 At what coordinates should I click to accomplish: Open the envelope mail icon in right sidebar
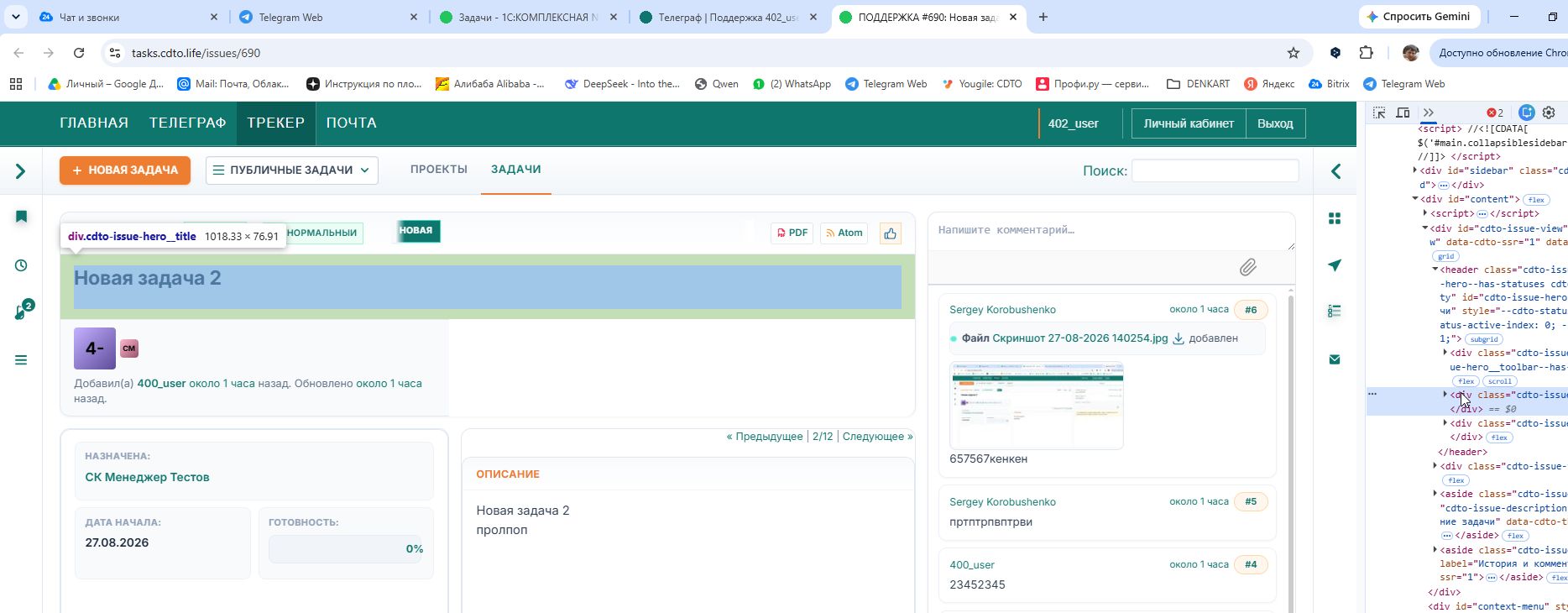point(1335,359)
